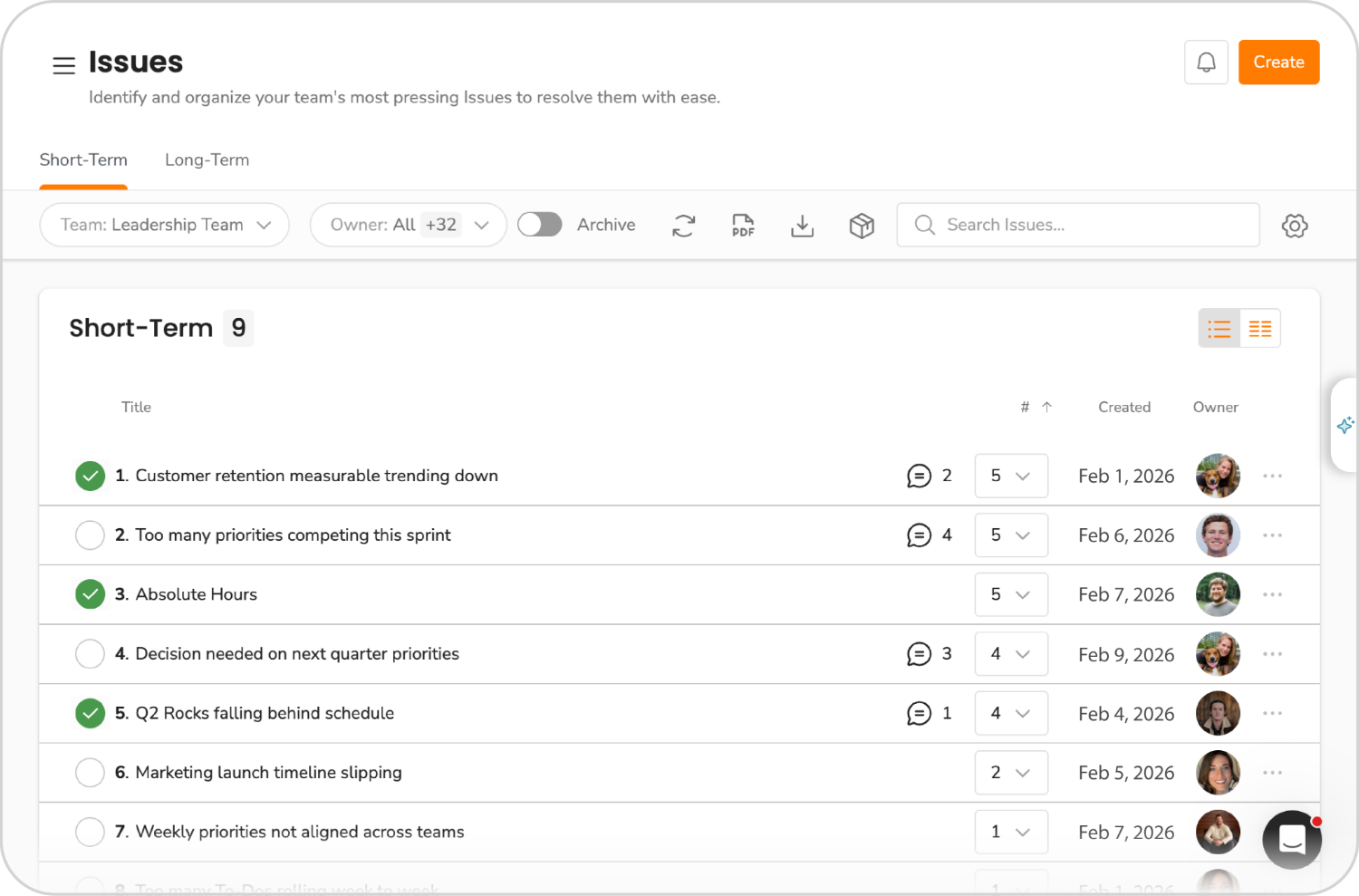
Task: Uncheck the 'Absolute Hours' issue
Action: [x=90, y=594]
